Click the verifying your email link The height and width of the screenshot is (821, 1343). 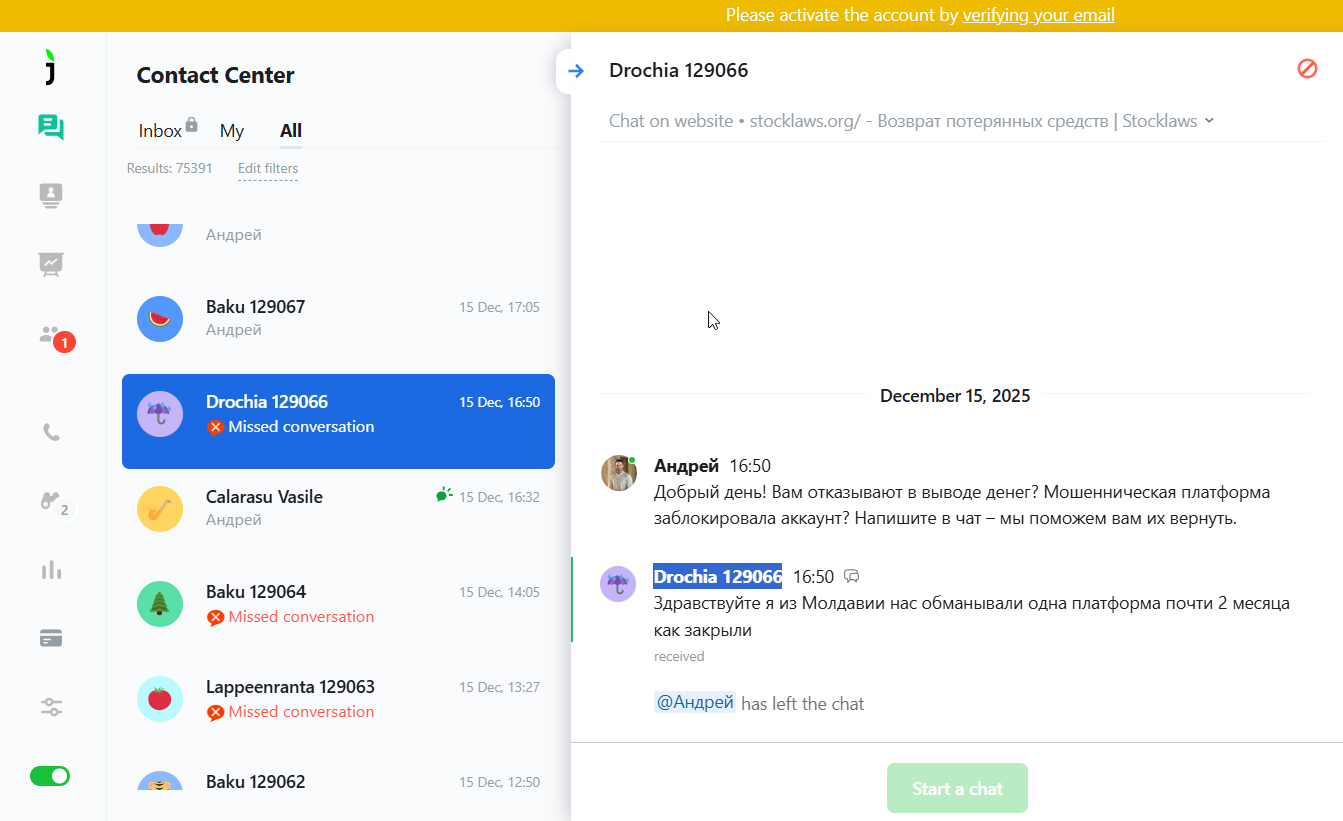pyautogui.click(x=1038, y=15)
